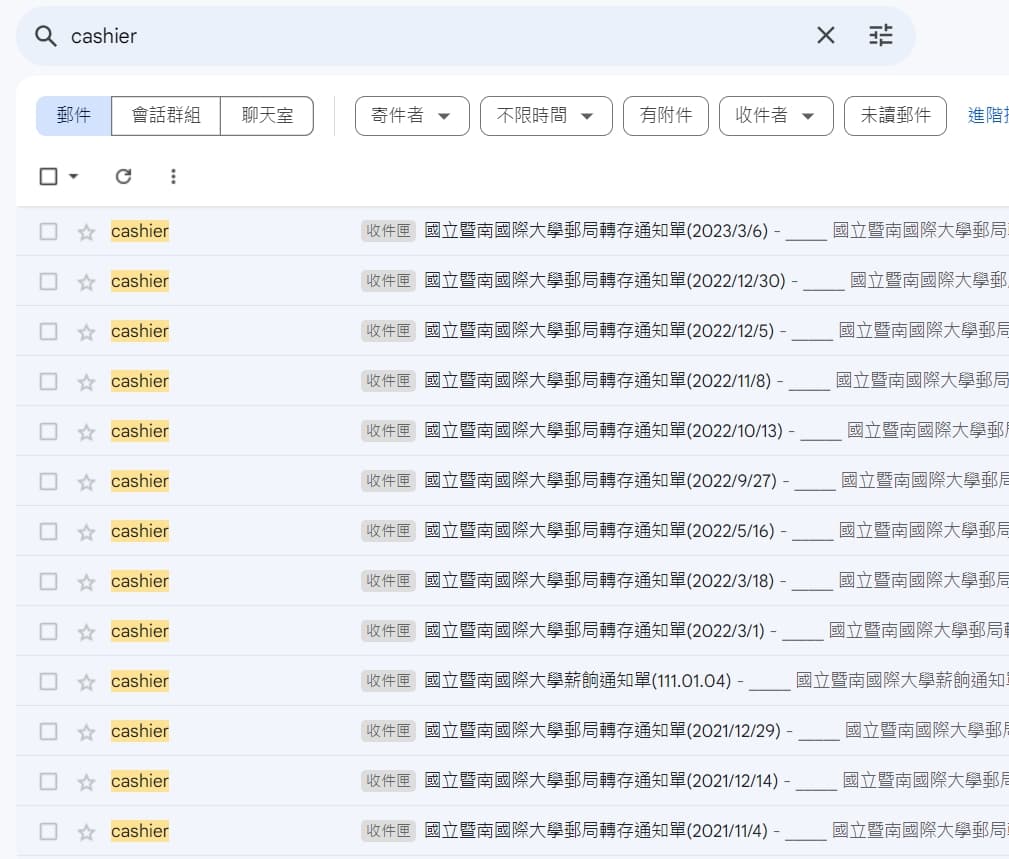Tick checkbox for the 2022/3/1 email
The image size is (1009, 859).
48,631
